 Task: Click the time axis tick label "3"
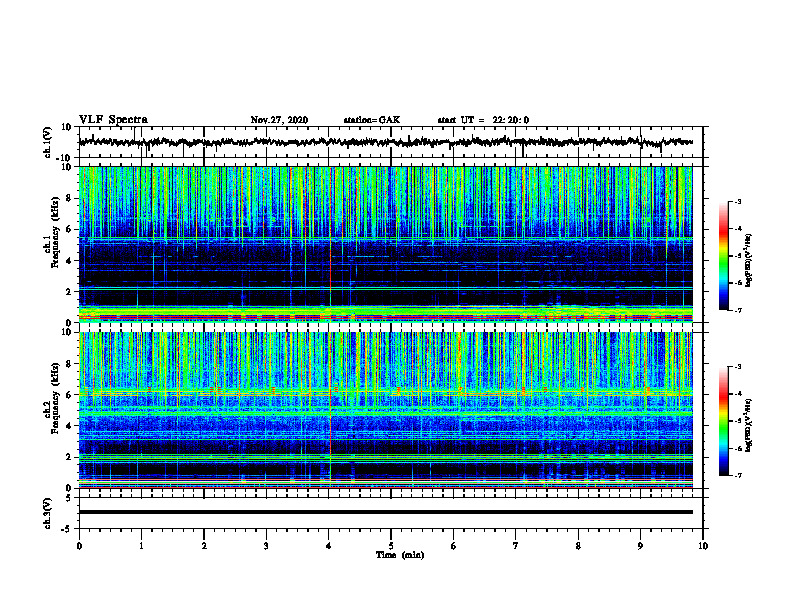tap(266, 546)
